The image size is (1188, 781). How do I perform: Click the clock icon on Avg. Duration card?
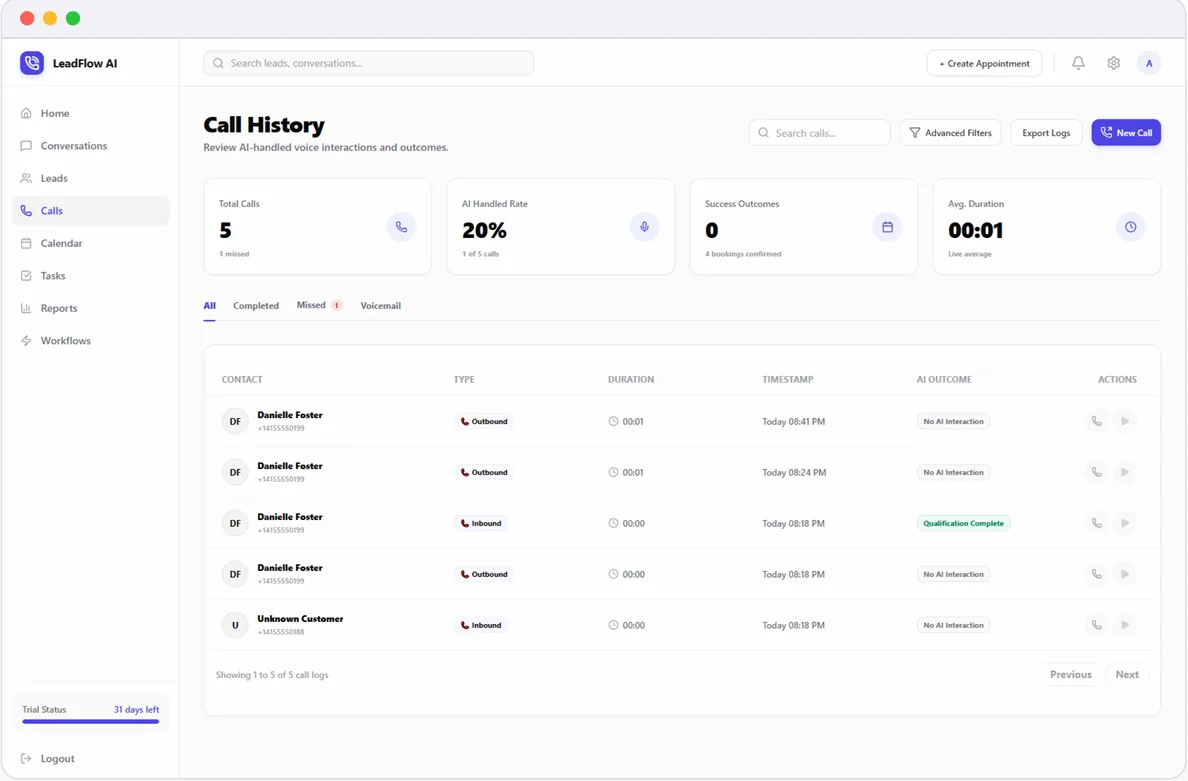pos(1130,227)
